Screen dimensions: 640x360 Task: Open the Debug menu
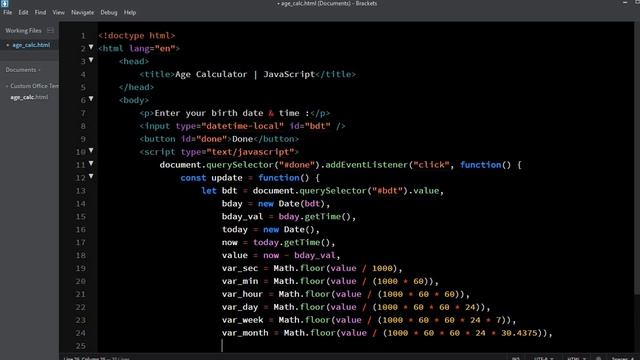(x=109, y=13)
